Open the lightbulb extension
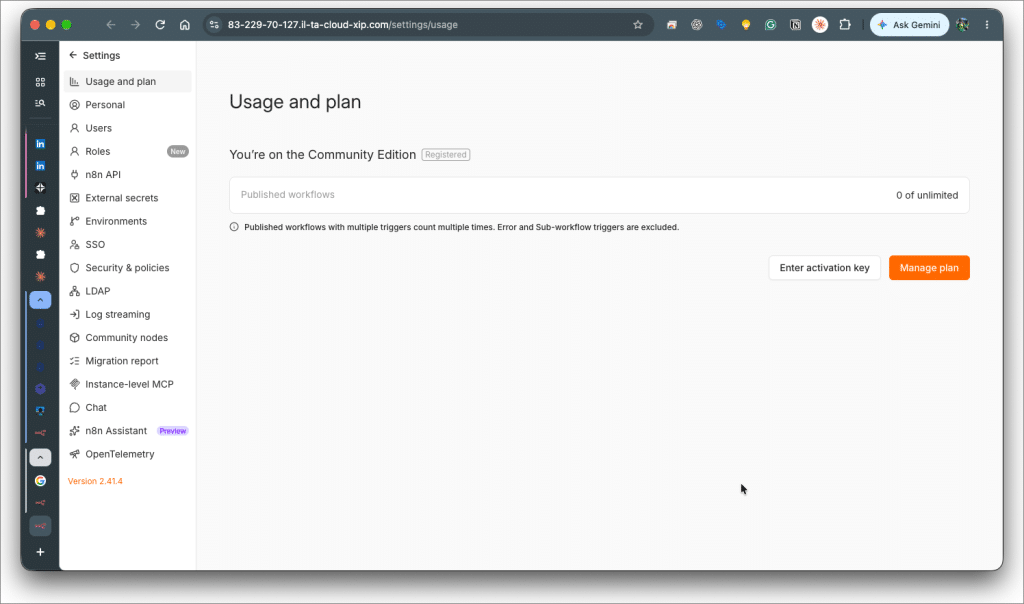Viewport: 1024px width, 604px height. 746,25
